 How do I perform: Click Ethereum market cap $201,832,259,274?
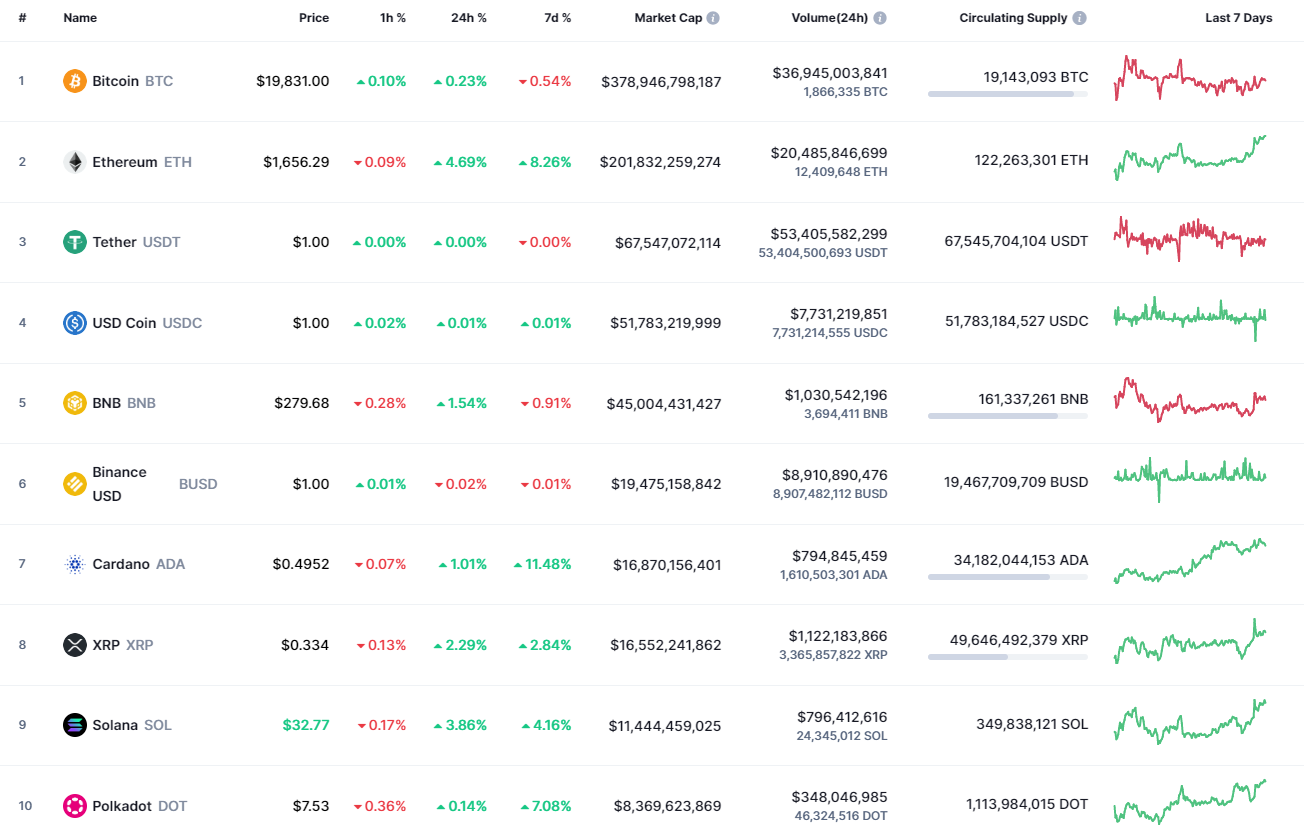(x=661, y=162)
